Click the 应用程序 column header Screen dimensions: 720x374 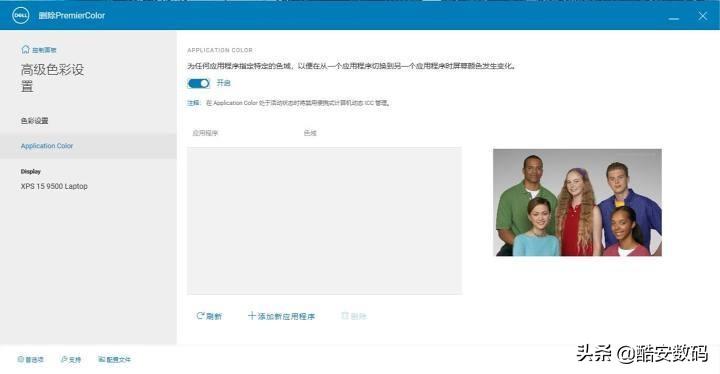pyautogui.click(x=205, y=133)
